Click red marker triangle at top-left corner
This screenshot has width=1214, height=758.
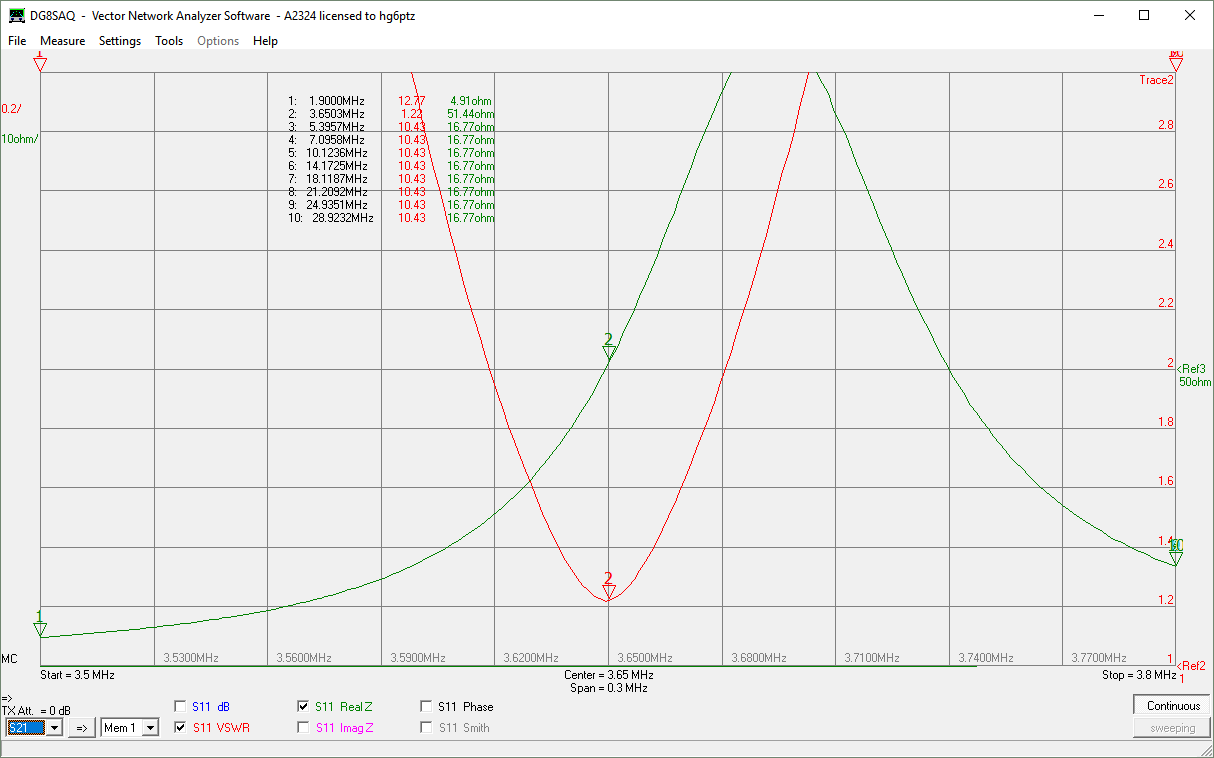pyautogui.click(x=40, y=63)
